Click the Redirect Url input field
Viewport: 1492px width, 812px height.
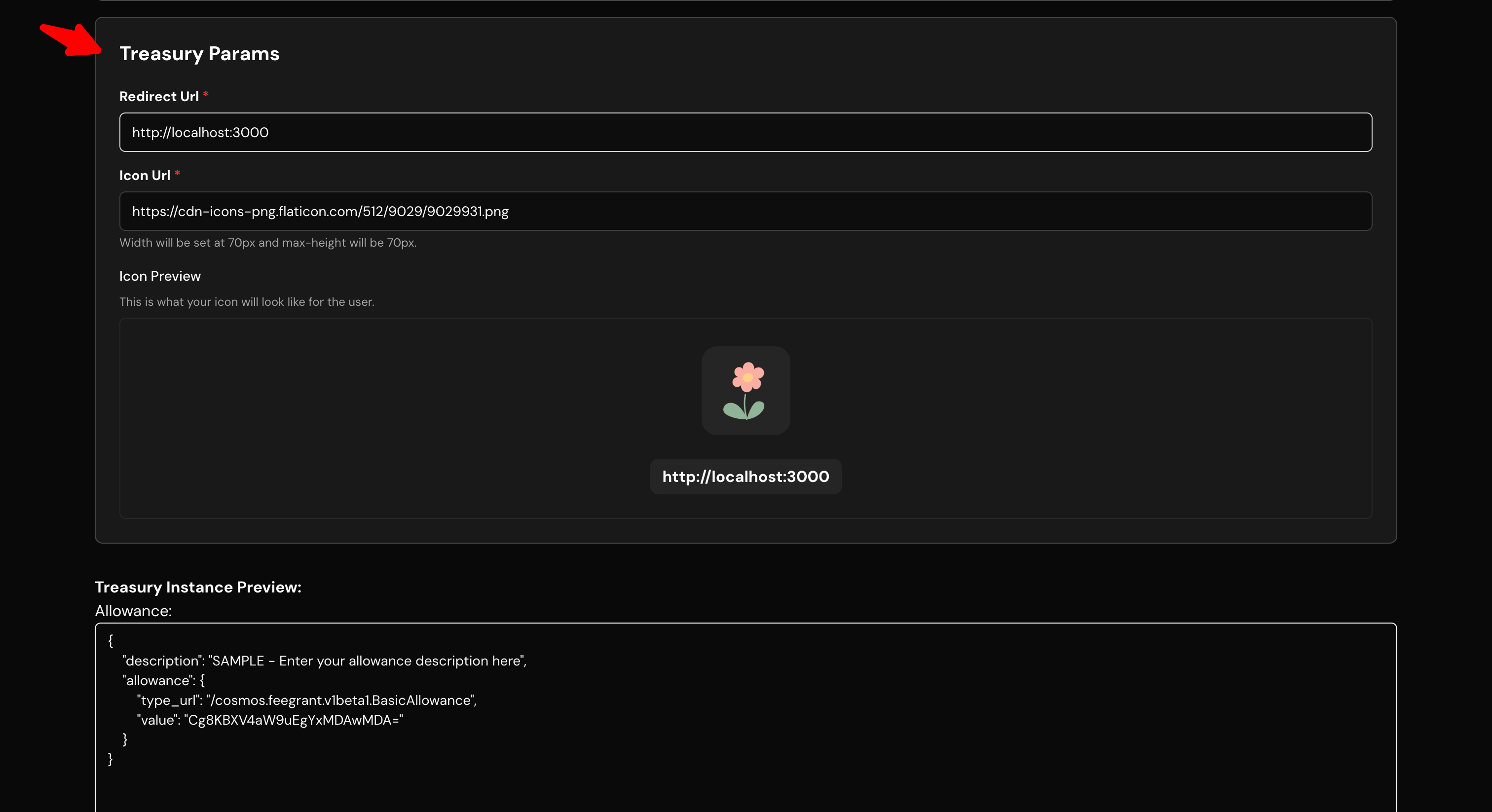click(746, 132)
